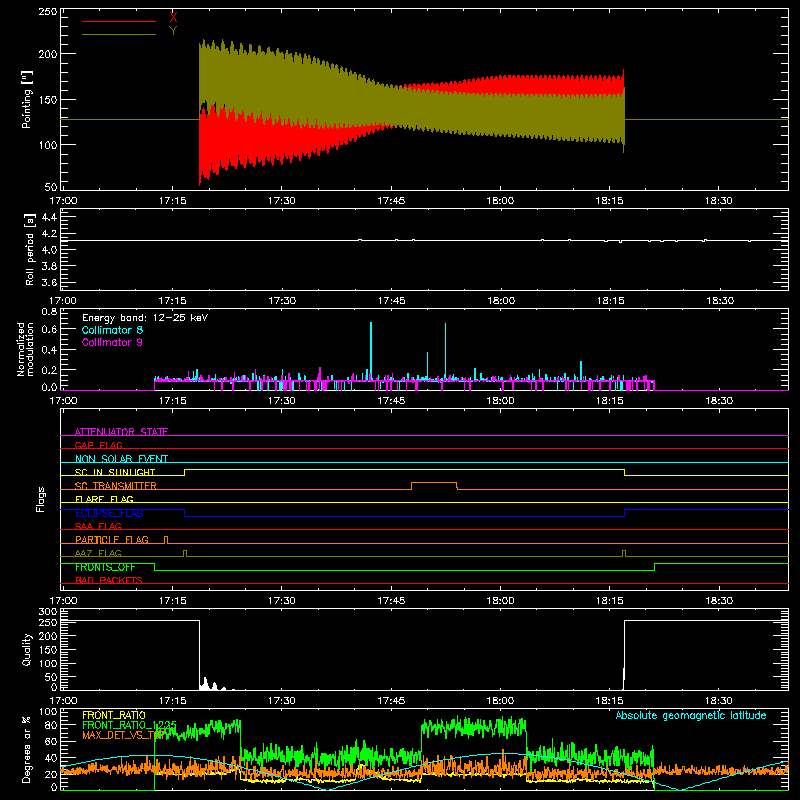Click the magenta "Collimator 9" legend entry
Viewport: 800px width, 800px height.
112,342
